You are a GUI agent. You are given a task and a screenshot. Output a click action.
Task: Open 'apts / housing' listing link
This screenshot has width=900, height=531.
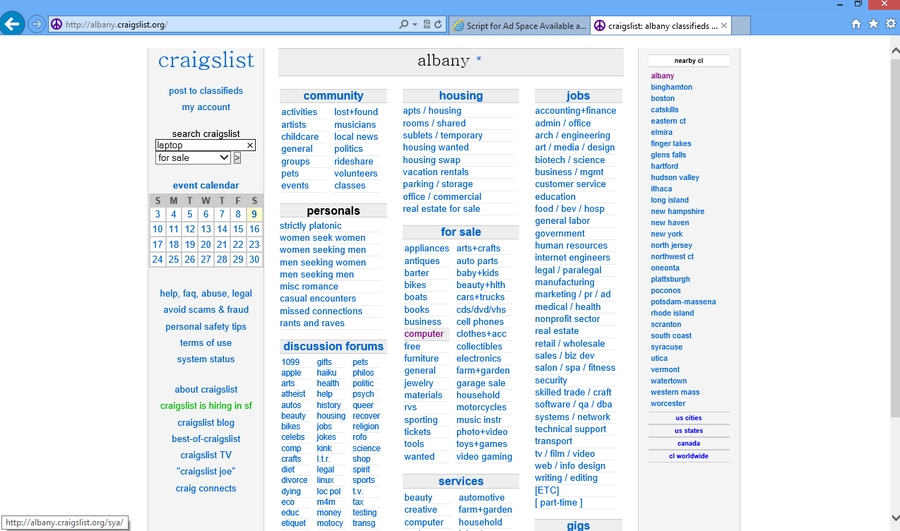click(x=432, y=111)
